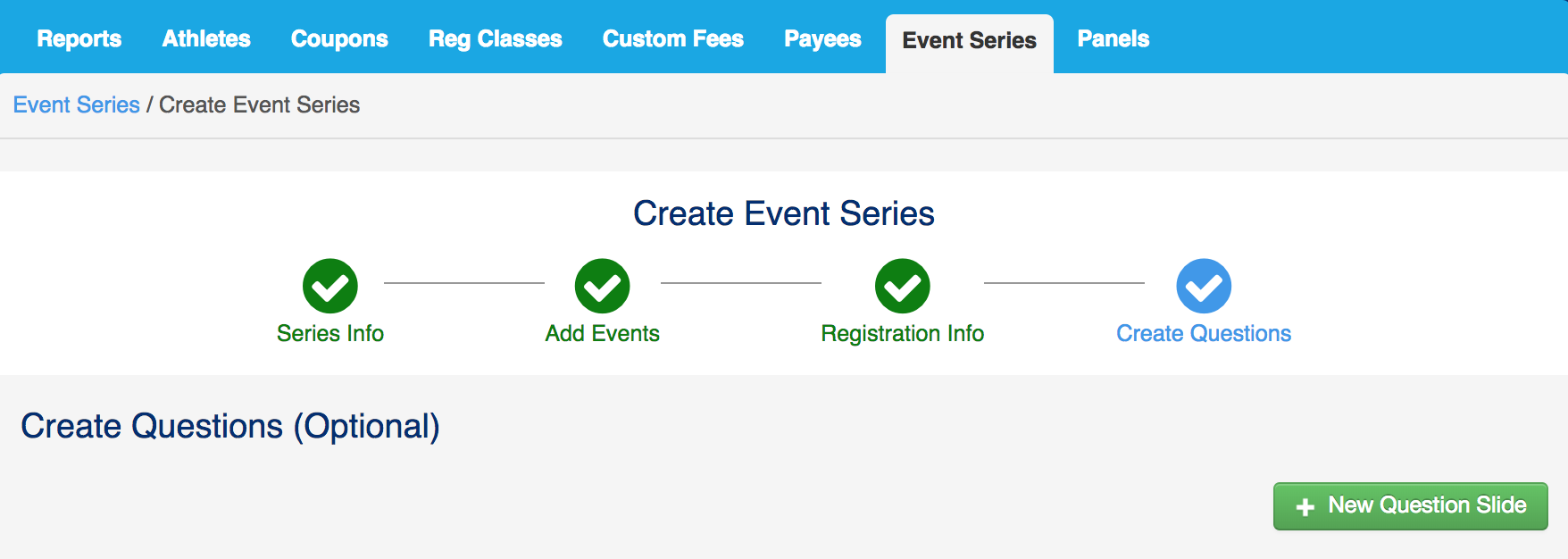Image resolution: width=1568 pixels, height=559 pixels.
Task: Click the Create Questions step label
Action: [x=1204, y=334]
